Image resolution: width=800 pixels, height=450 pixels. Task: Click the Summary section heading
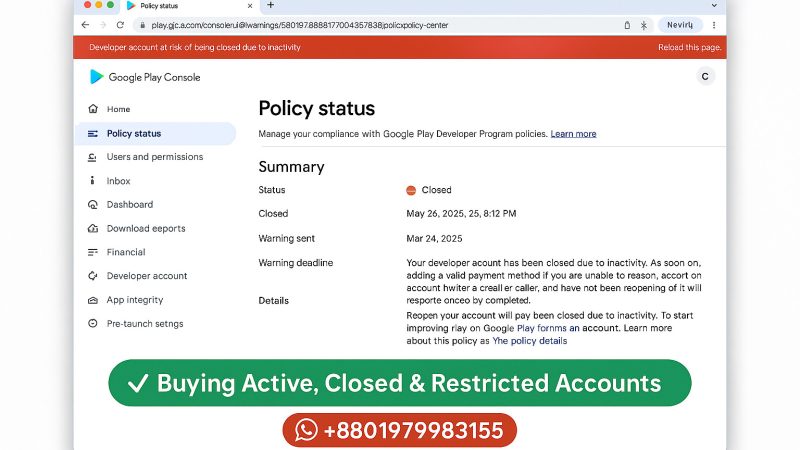pyautogui.click(x=291, y=167)
